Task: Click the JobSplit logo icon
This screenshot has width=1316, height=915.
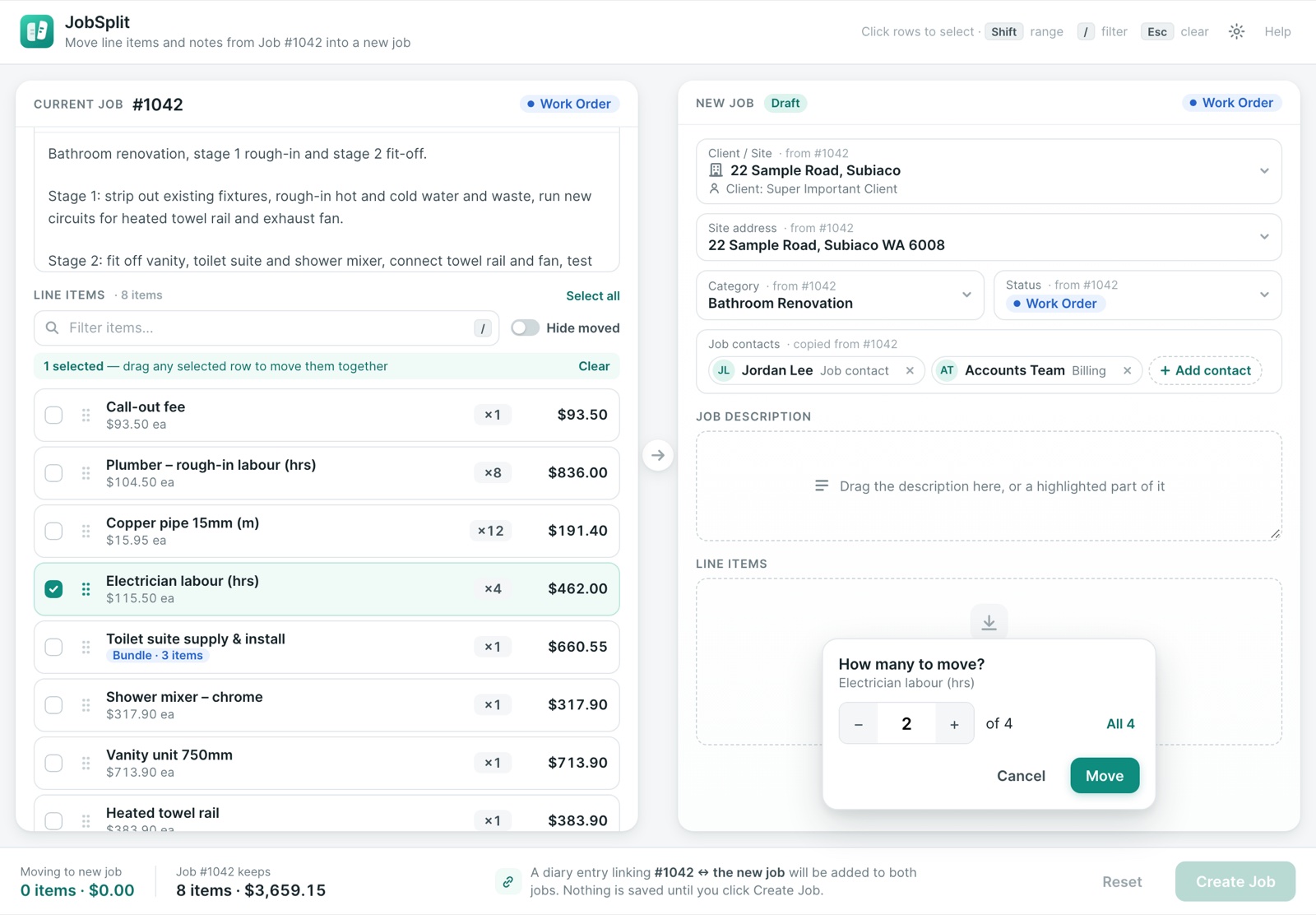Action: coord(37,31)
